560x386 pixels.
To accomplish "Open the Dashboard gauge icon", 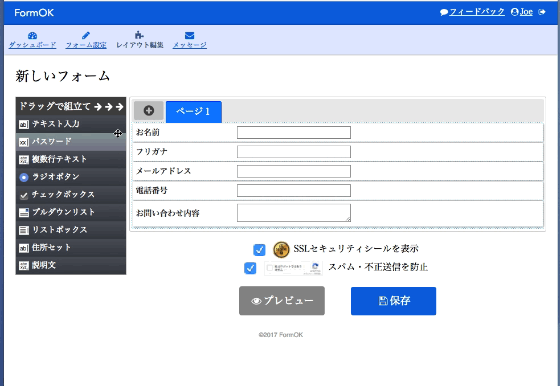I will (x=32, y=35).
